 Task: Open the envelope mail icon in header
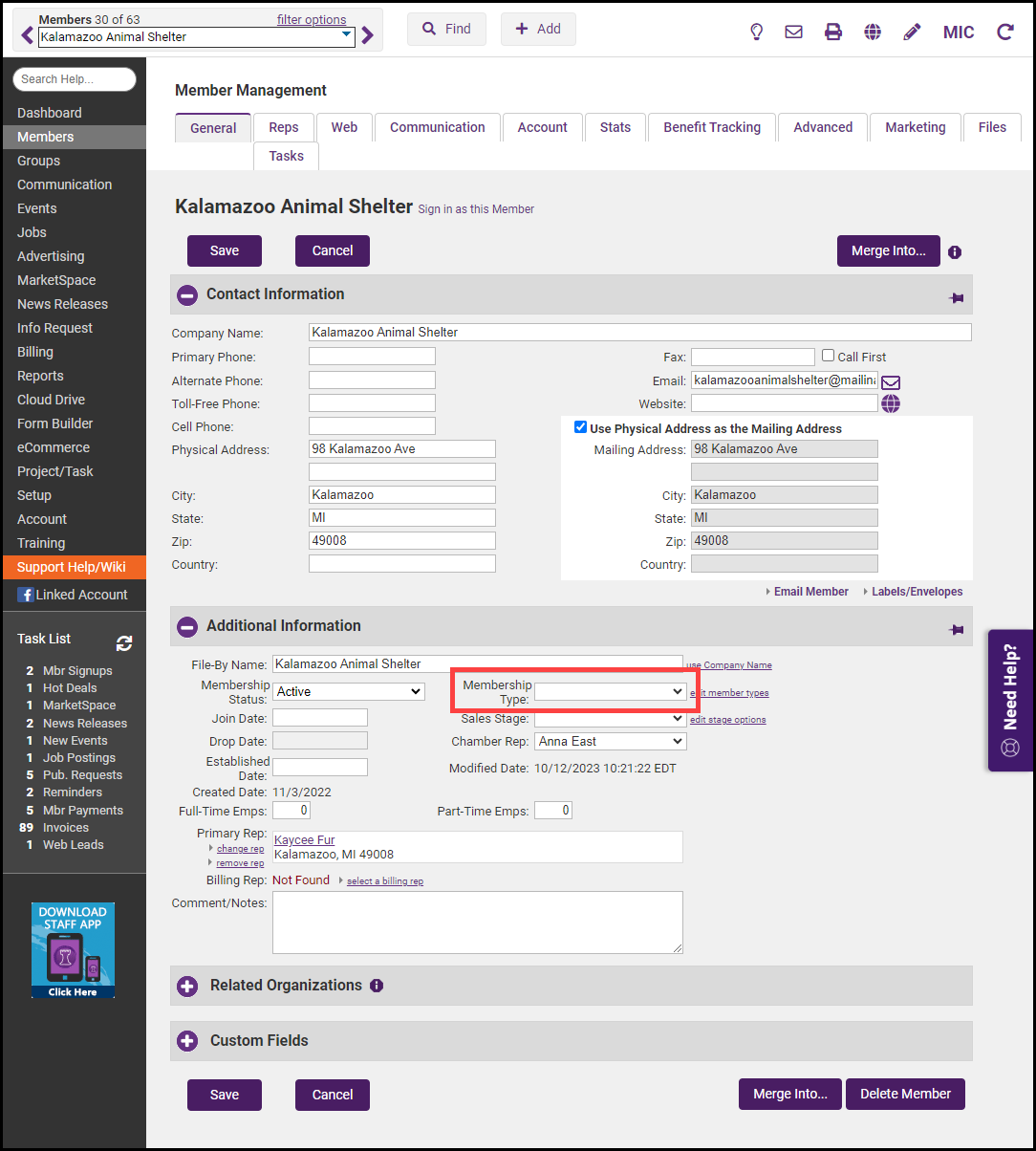click(793, 32)
